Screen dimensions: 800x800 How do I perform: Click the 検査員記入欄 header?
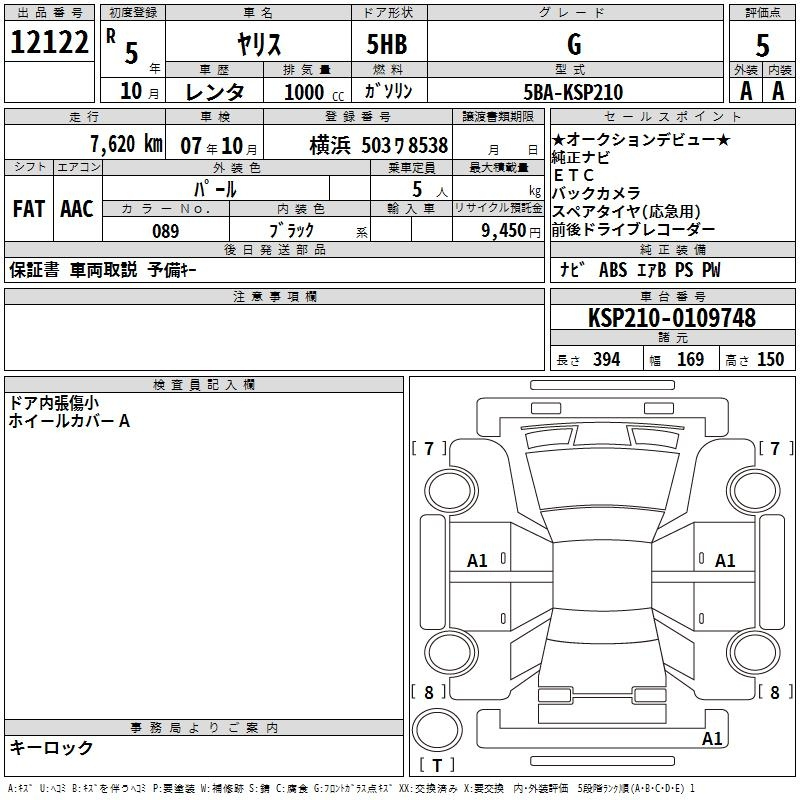[x=204, y=385]
